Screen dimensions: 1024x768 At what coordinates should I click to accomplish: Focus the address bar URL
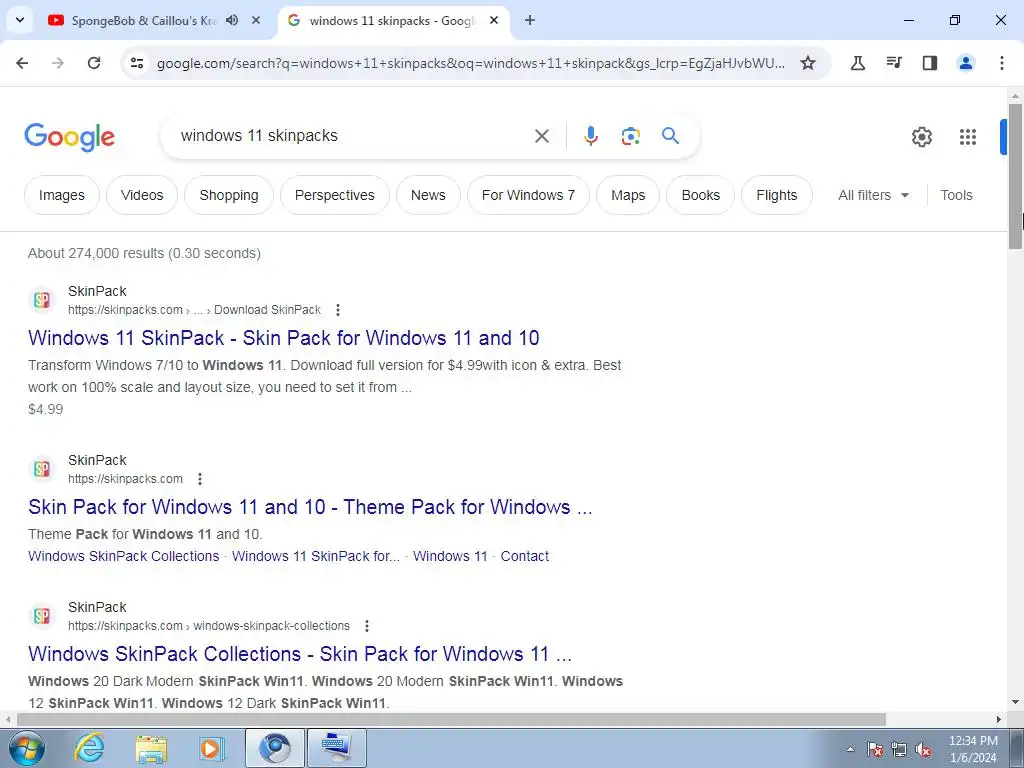tap(470, 63)
